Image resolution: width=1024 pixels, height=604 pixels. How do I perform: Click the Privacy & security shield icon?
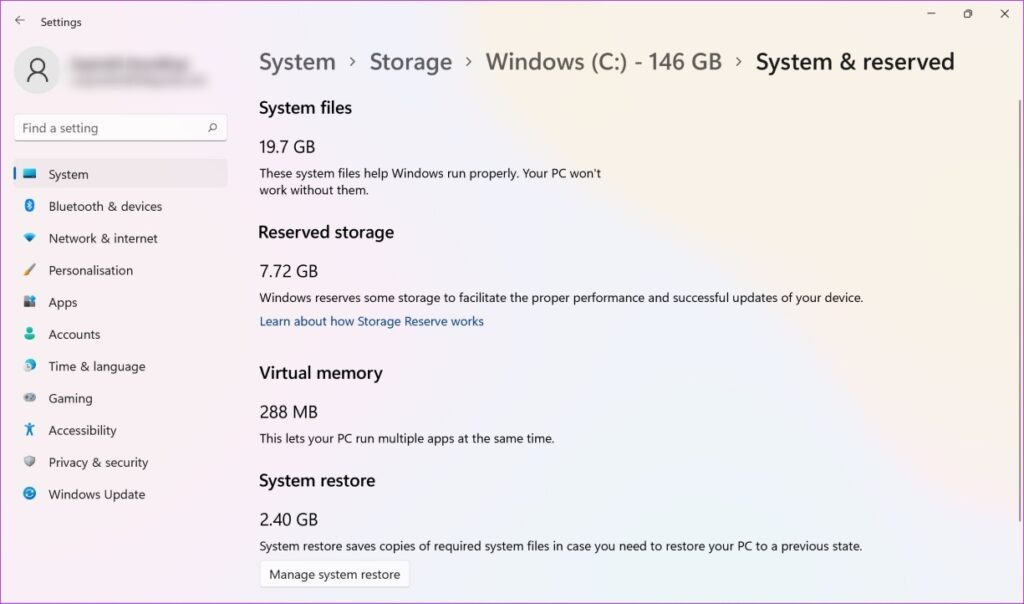click(x=29, y=462)
